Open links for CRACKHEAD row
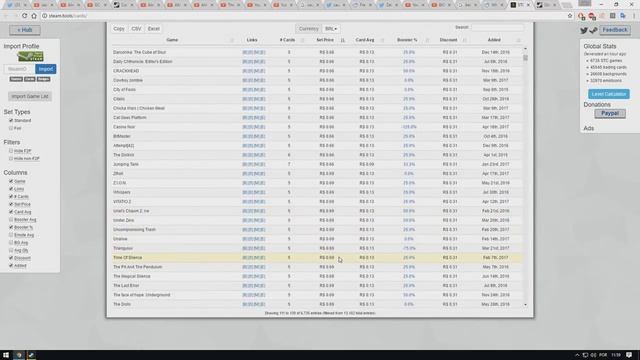The image size is (640, 360). 253,71
